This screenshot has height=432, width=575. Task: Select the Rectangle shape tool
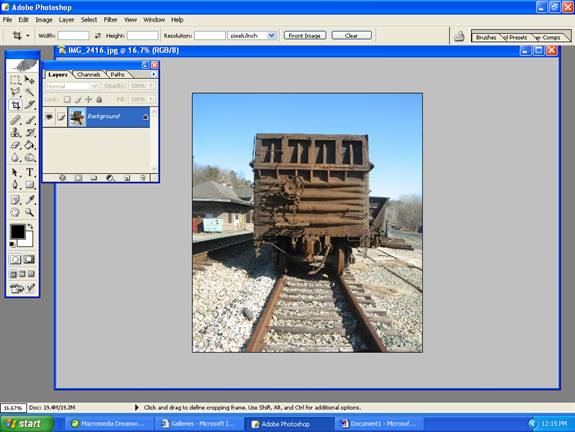[29, 184]
